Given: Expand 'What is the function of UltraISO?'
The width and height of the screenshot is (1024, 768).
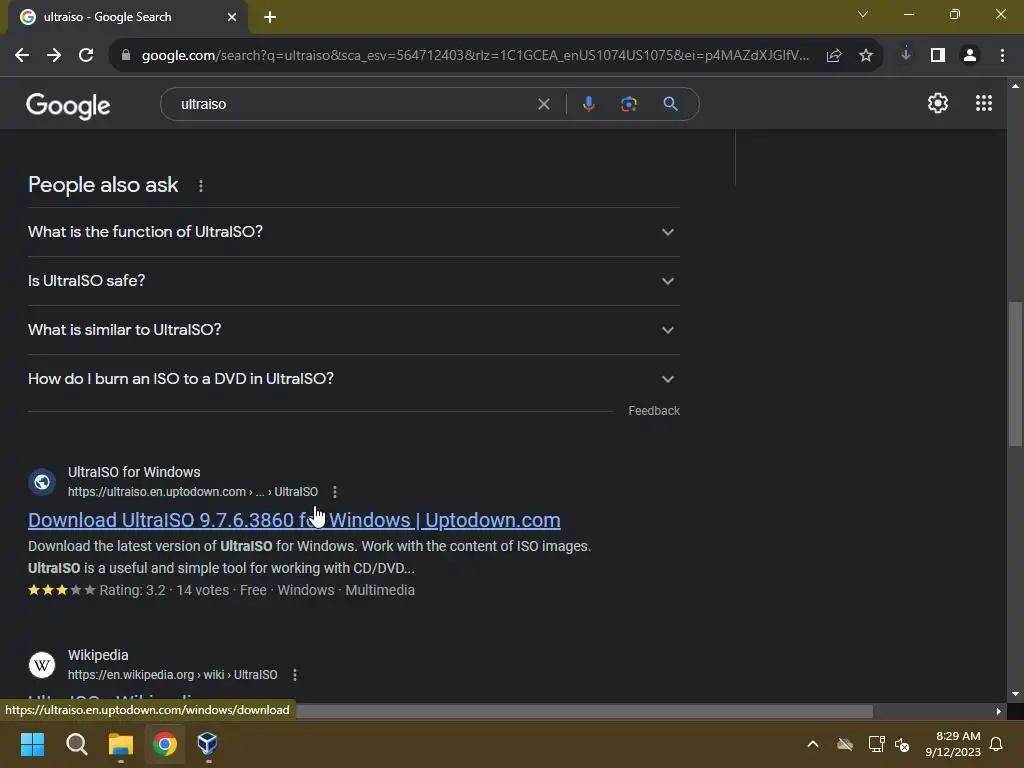Looking at the screenshot, I should [x=353, y=232].
